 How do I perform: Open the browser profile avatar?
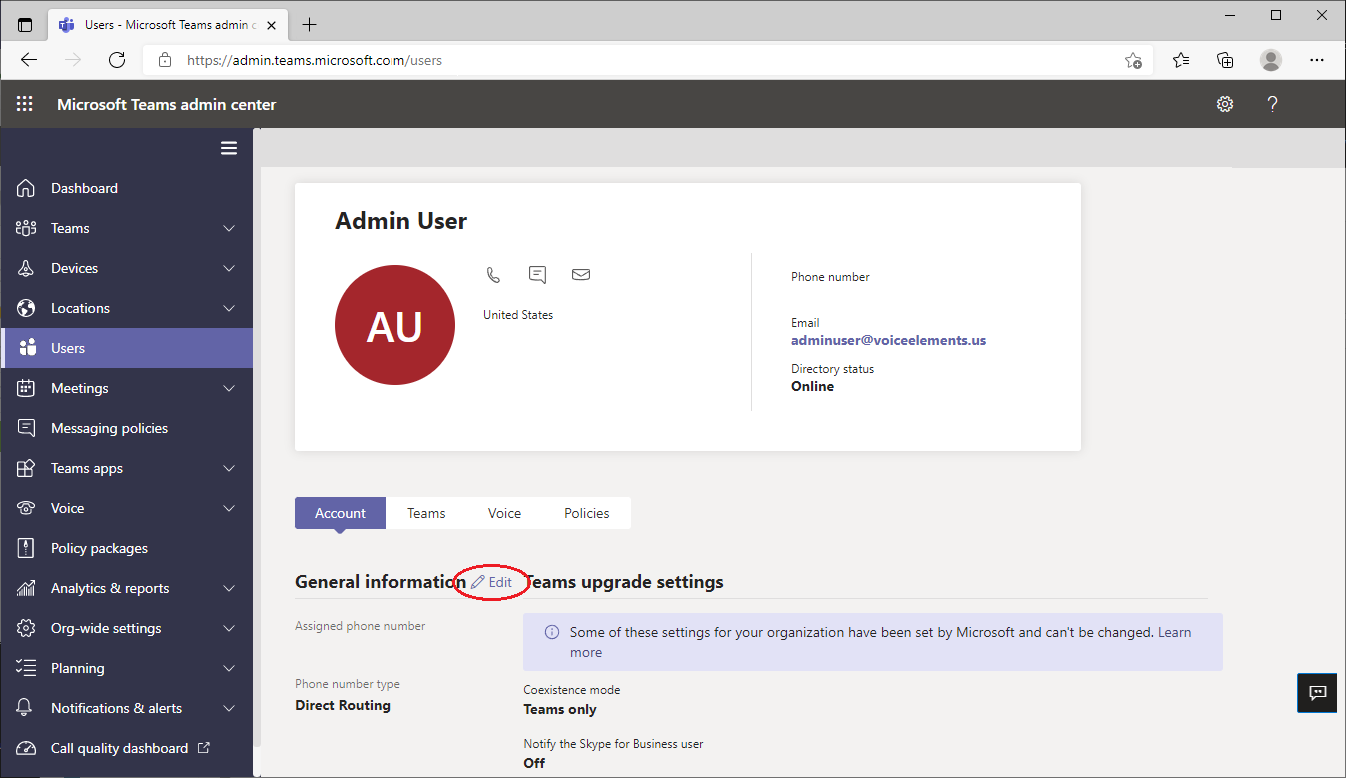1271,60
